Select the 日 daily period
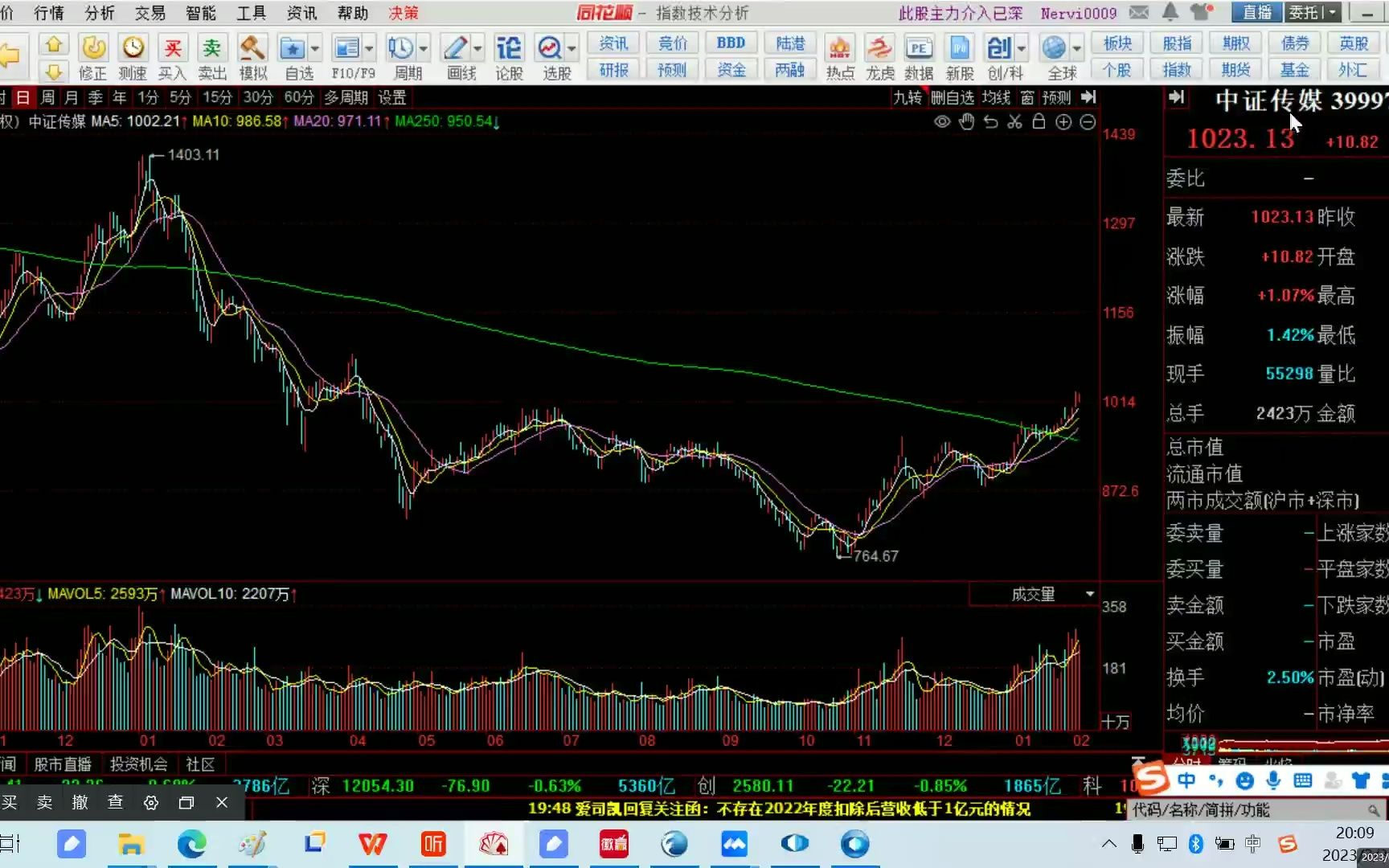 23,97
